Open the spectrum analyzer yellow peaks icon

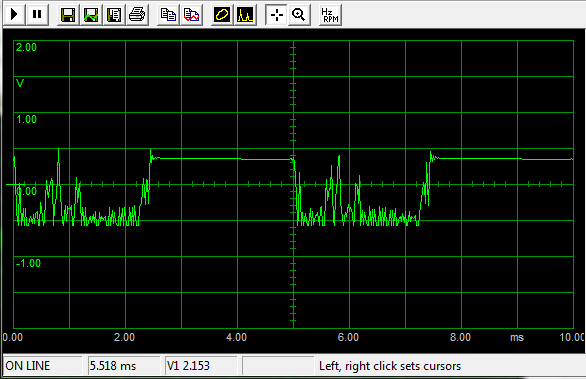point(245,15)
